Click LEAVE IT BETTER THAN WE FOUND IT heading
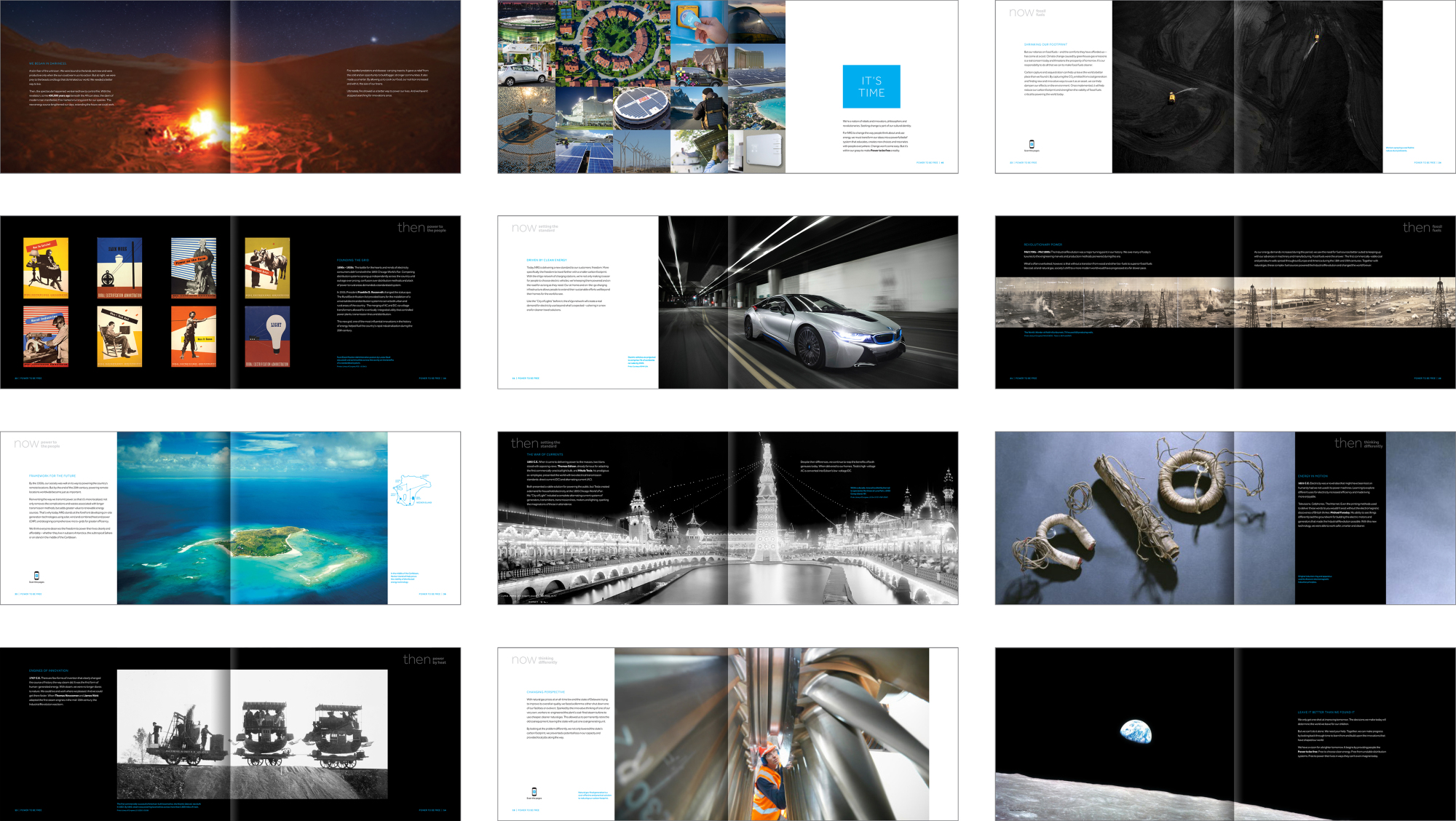The image size is (1456, 821). tap(1326, 713)
